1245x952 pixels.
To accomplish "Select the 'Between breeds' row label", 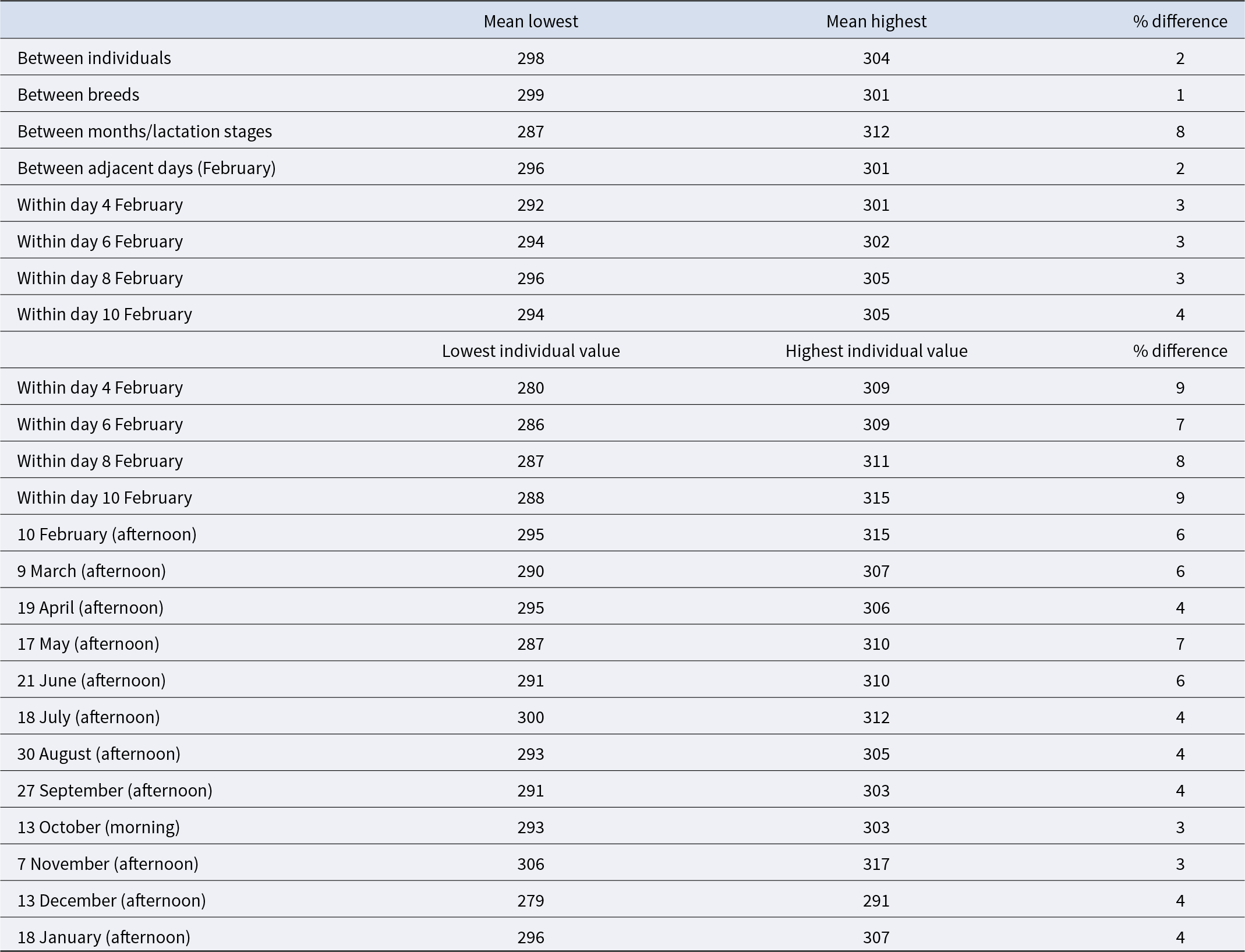I will [78, 95].
